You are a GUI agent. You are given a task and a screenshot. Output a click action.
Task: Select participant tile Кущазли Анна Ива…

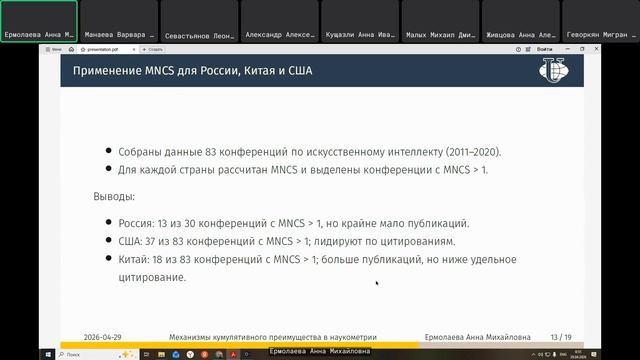(360, 21)
